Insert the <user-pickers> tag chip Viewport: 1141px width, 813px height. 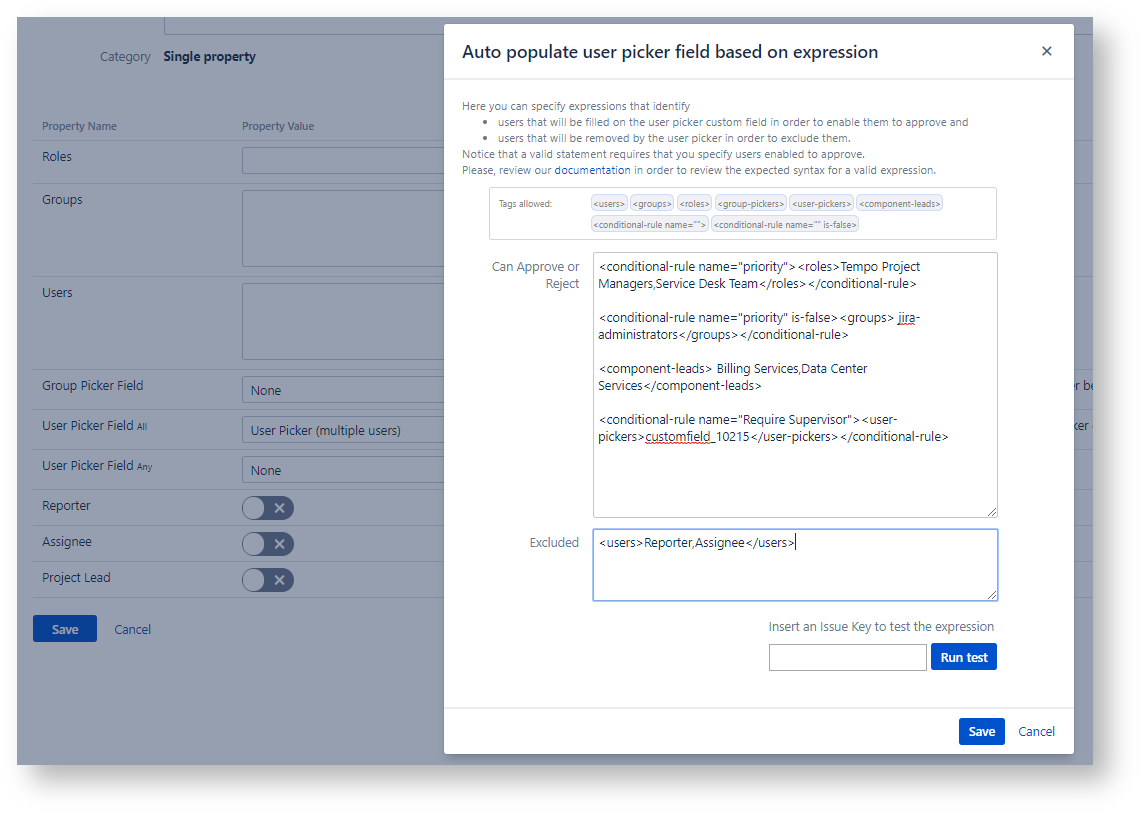point(822,204)
